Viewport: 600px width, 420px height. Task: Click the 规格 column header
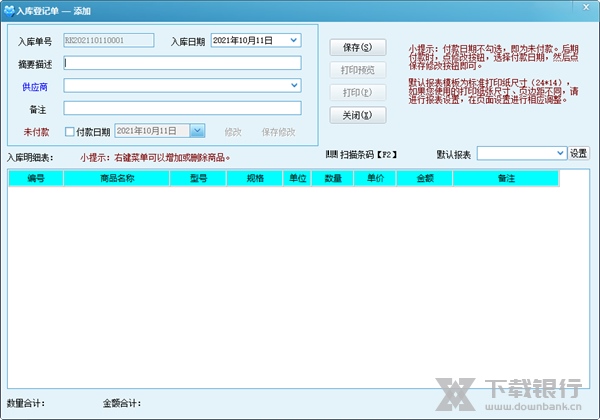tap(255, 178)
